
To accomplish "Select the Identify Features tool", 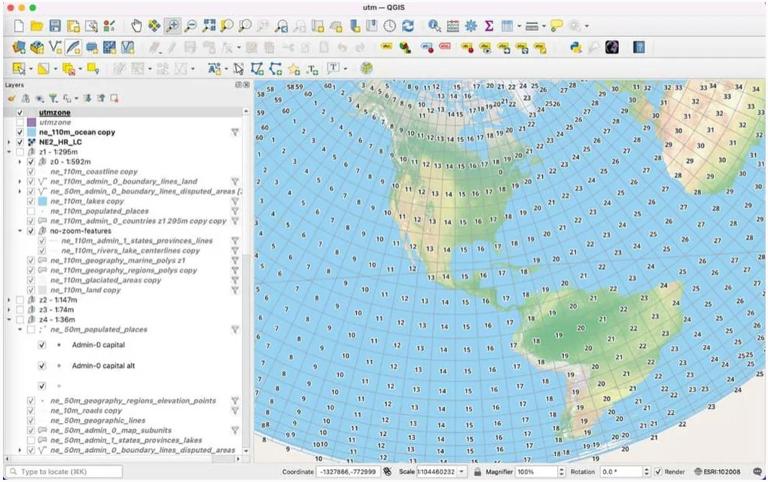I will [x=434, y=26].
